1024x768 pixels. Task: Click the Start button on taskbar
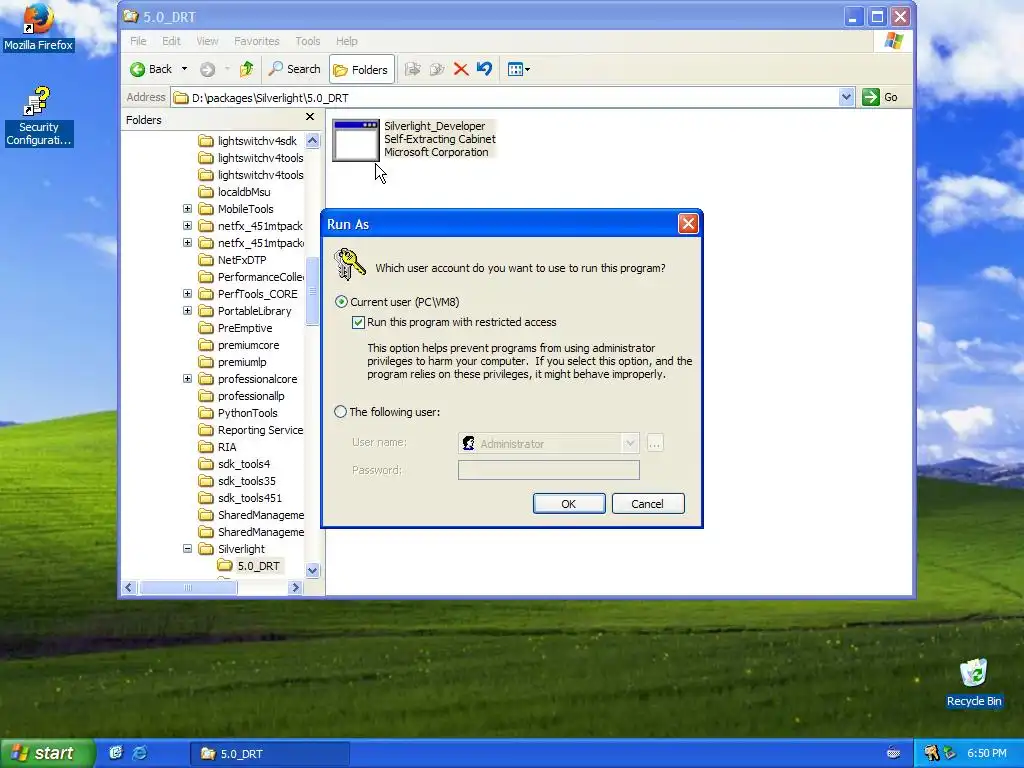click(x=47, y=754)
